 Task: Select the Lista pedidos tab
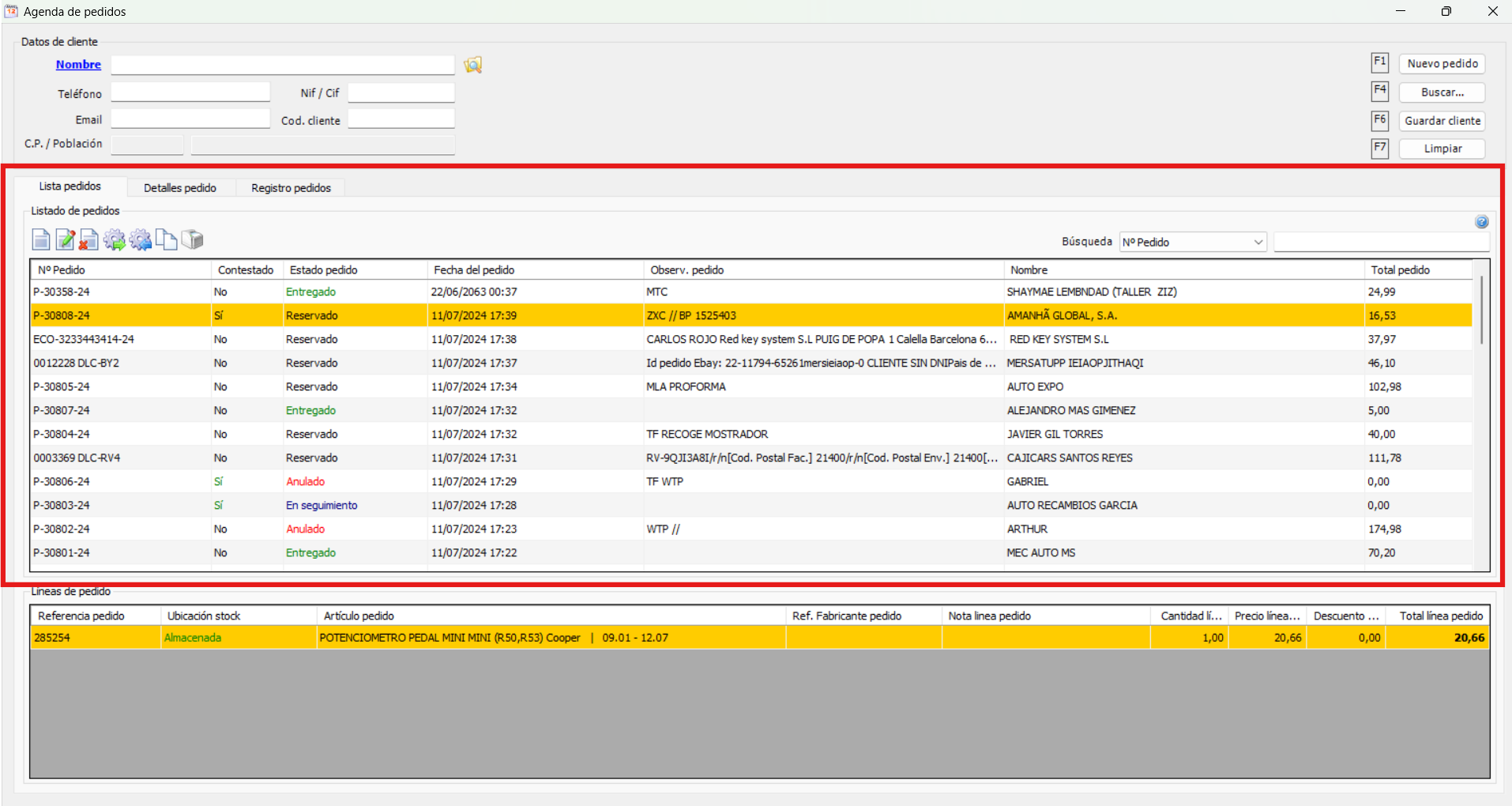[x=70, y=186]
